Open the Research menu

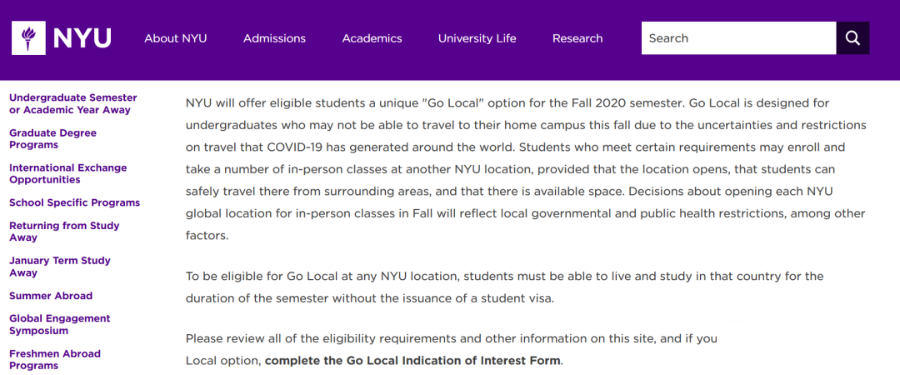577,38
